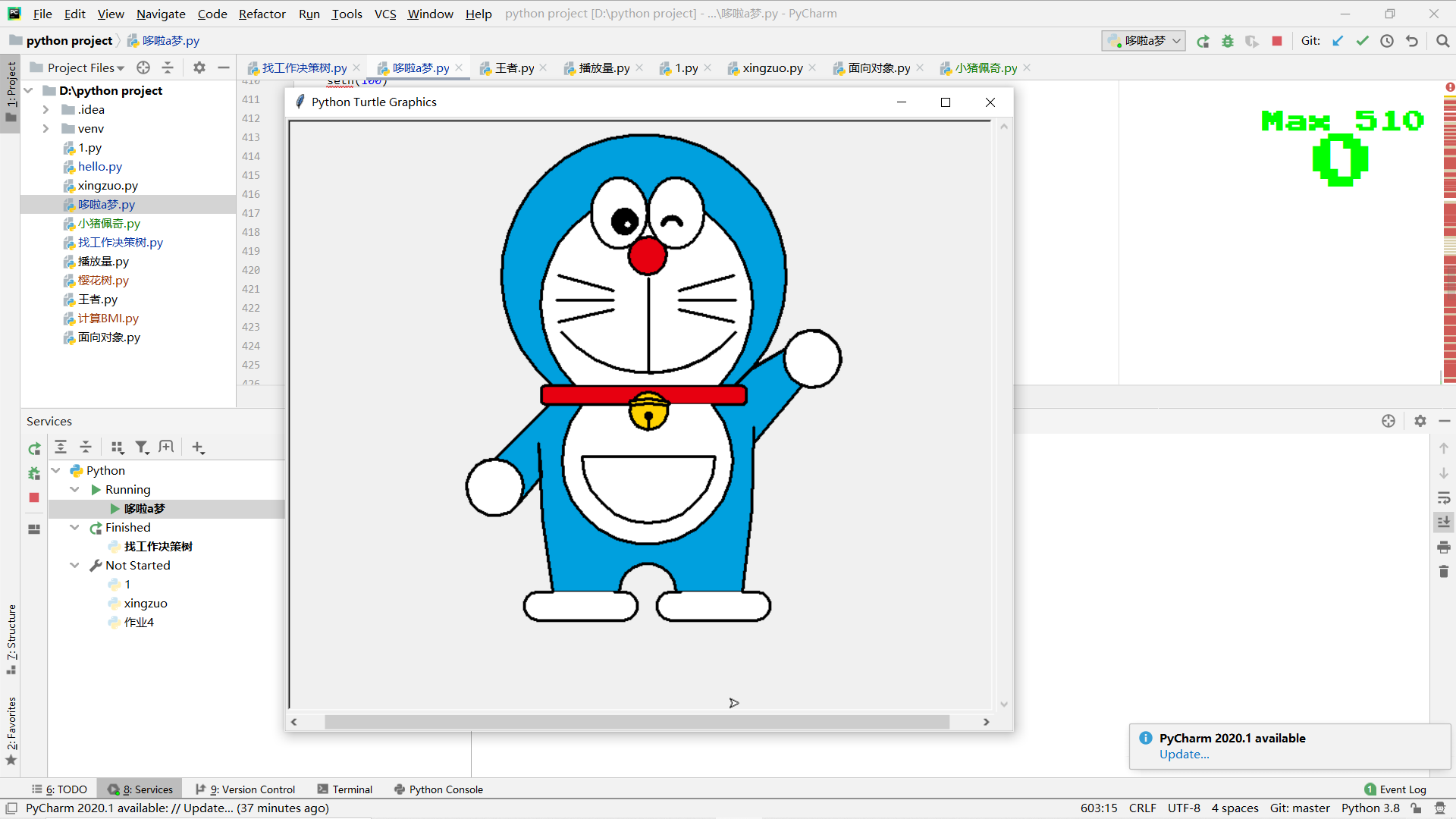Collapse Python node in Services tree

pyautogui.click(x=56, y=471)
